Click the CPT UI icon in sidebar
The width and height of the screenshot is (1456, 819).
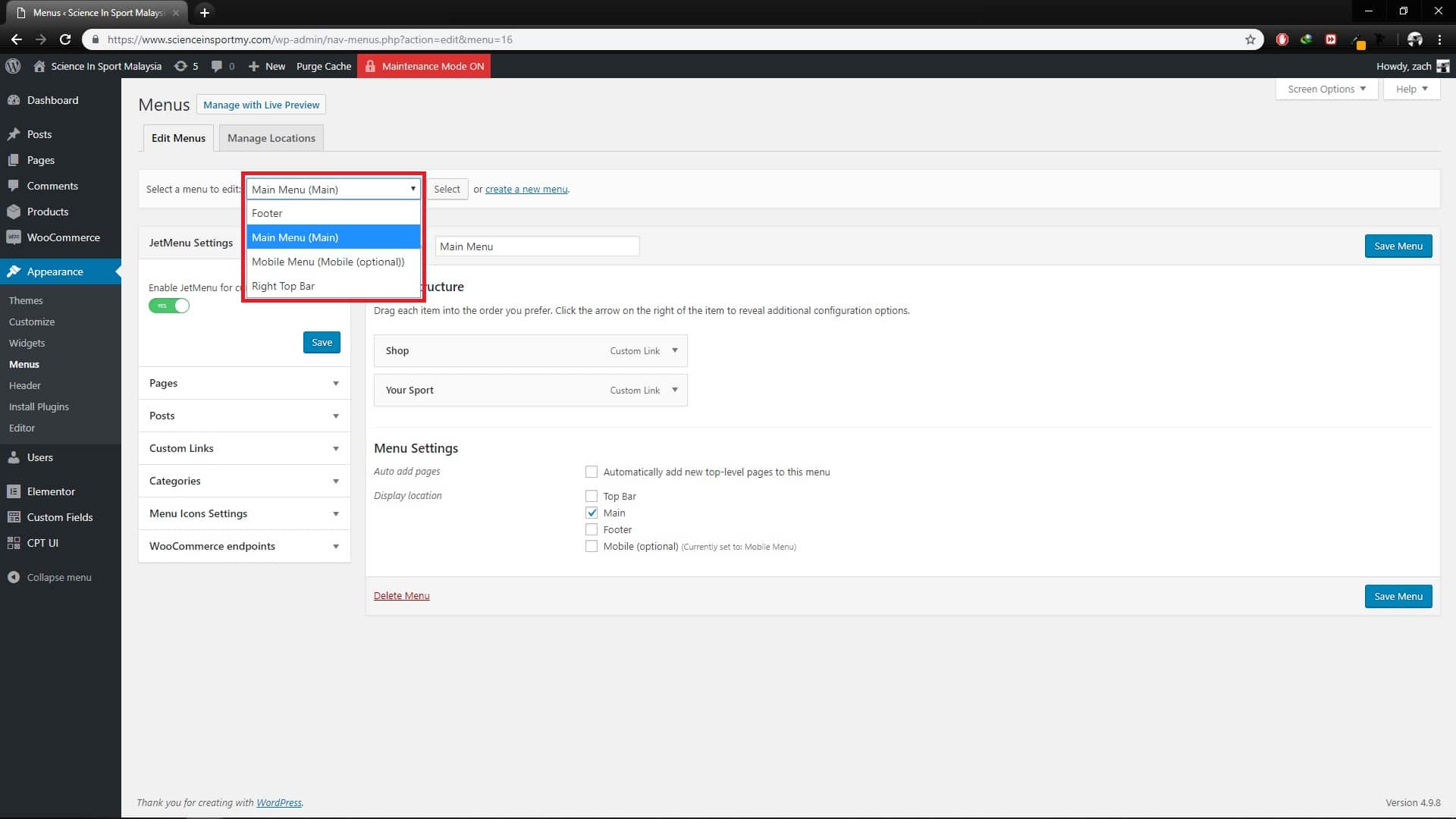pos(14,543)
